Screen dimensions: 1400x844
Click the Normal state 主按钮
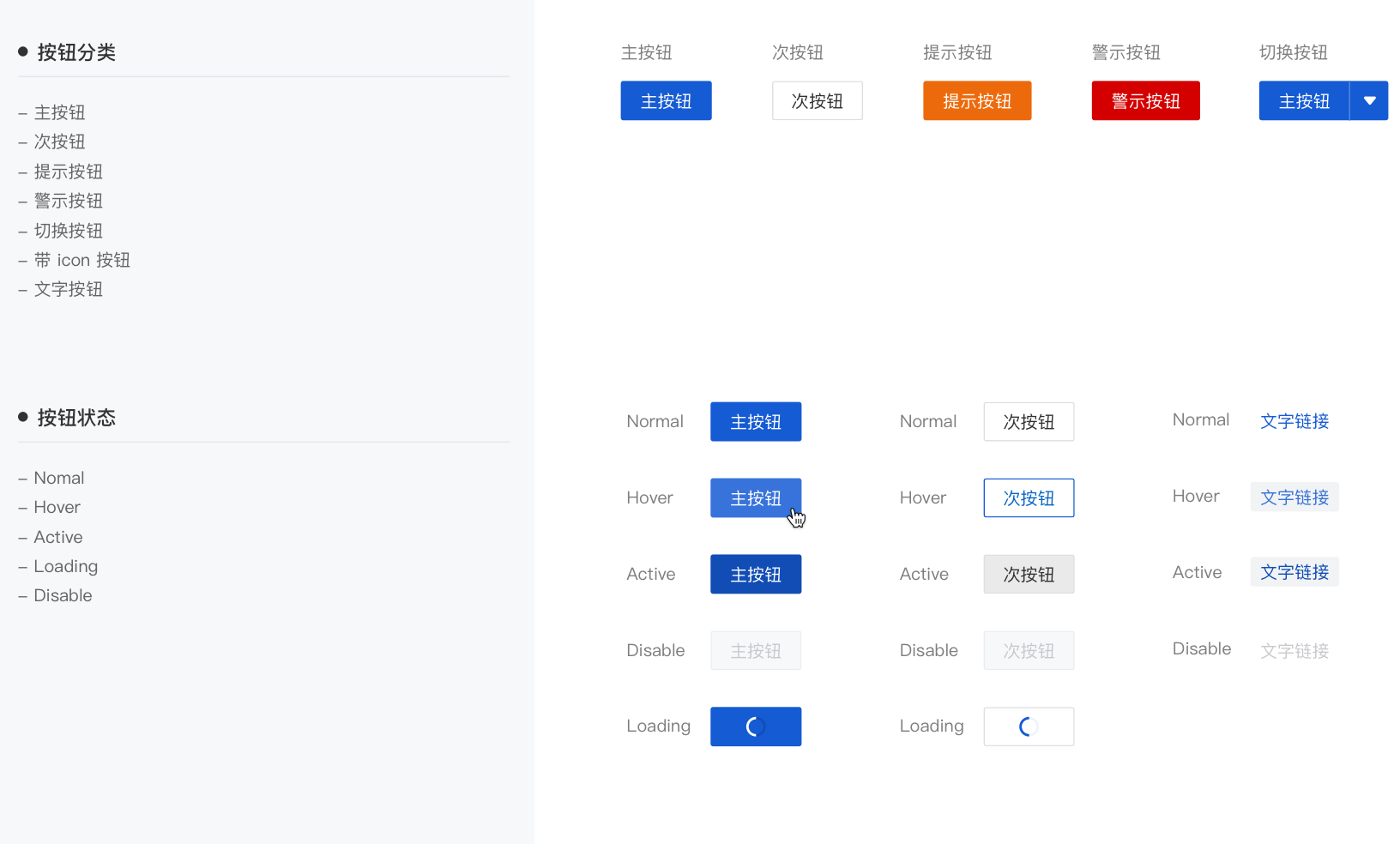click(x=756, y=422)
